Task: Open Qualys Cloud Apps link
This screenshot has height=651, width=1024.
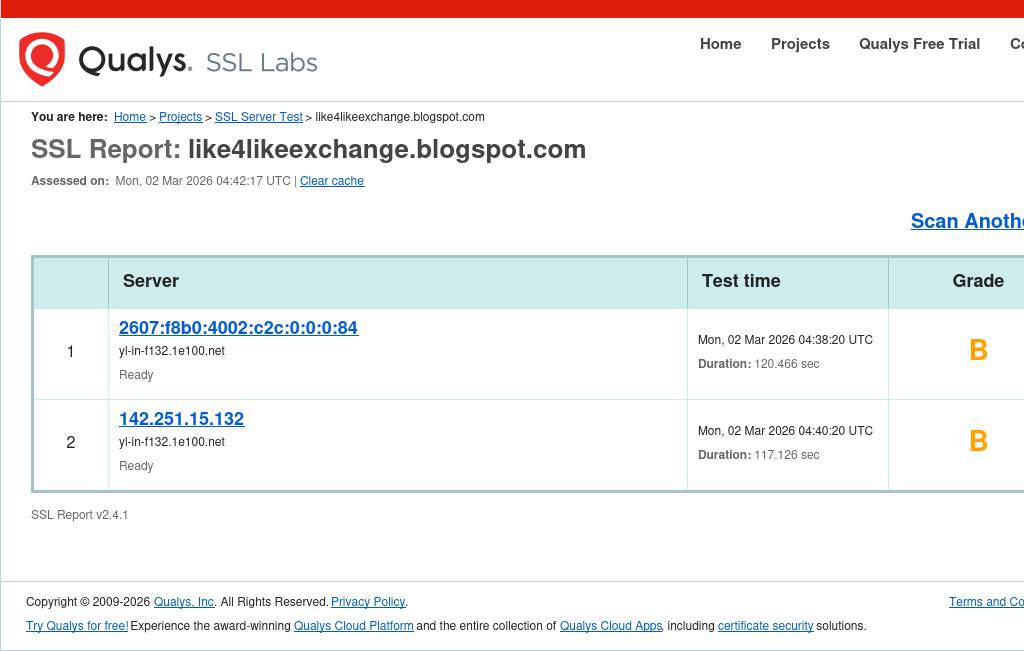Action: click(610, 626)
